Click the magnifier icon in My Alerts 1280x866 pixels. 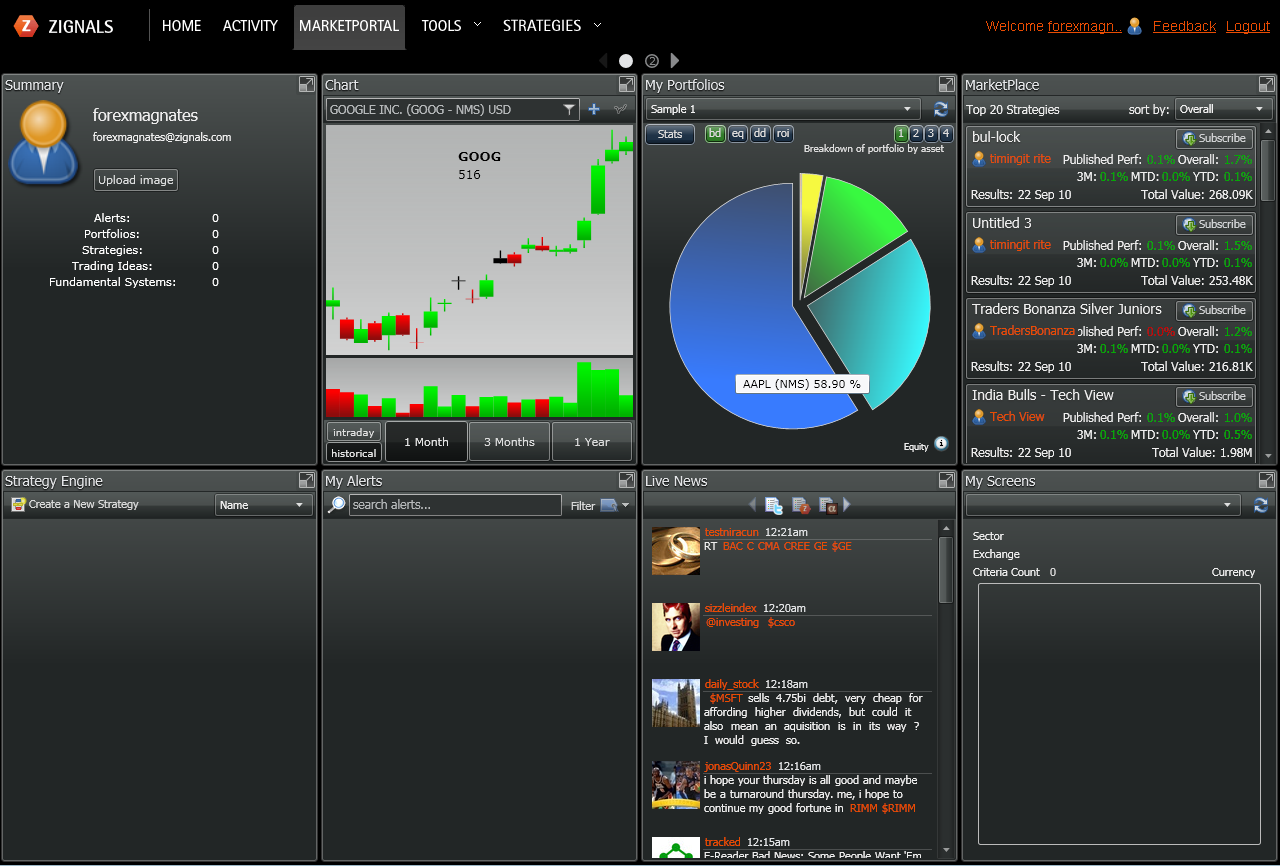337,505
